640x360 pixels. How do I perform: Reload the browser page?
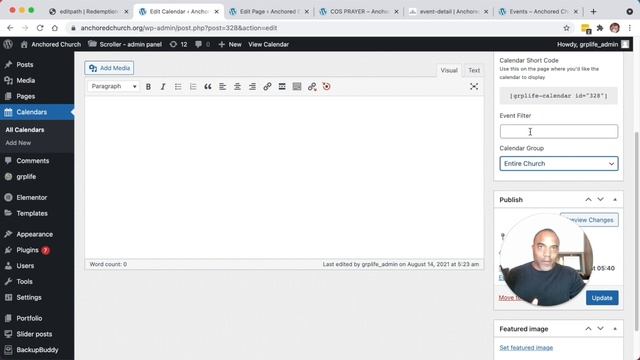40,28
